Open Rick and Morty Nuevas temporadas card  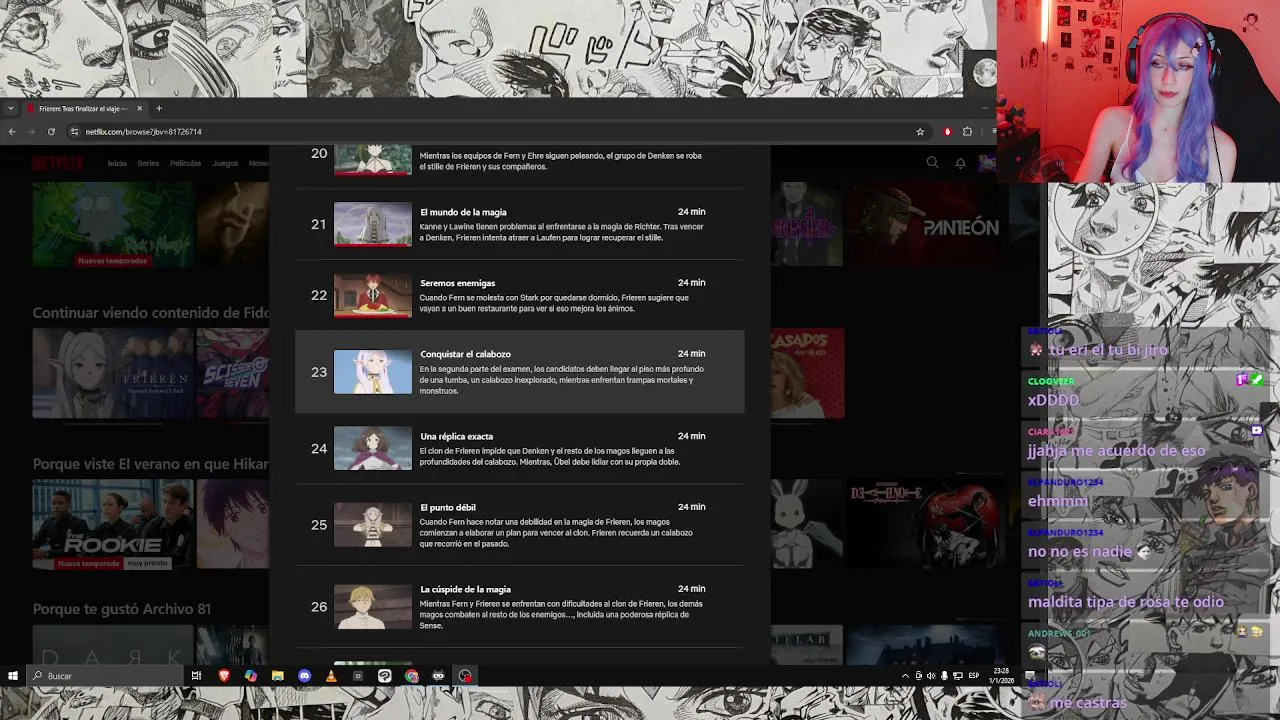click(112, 224)
